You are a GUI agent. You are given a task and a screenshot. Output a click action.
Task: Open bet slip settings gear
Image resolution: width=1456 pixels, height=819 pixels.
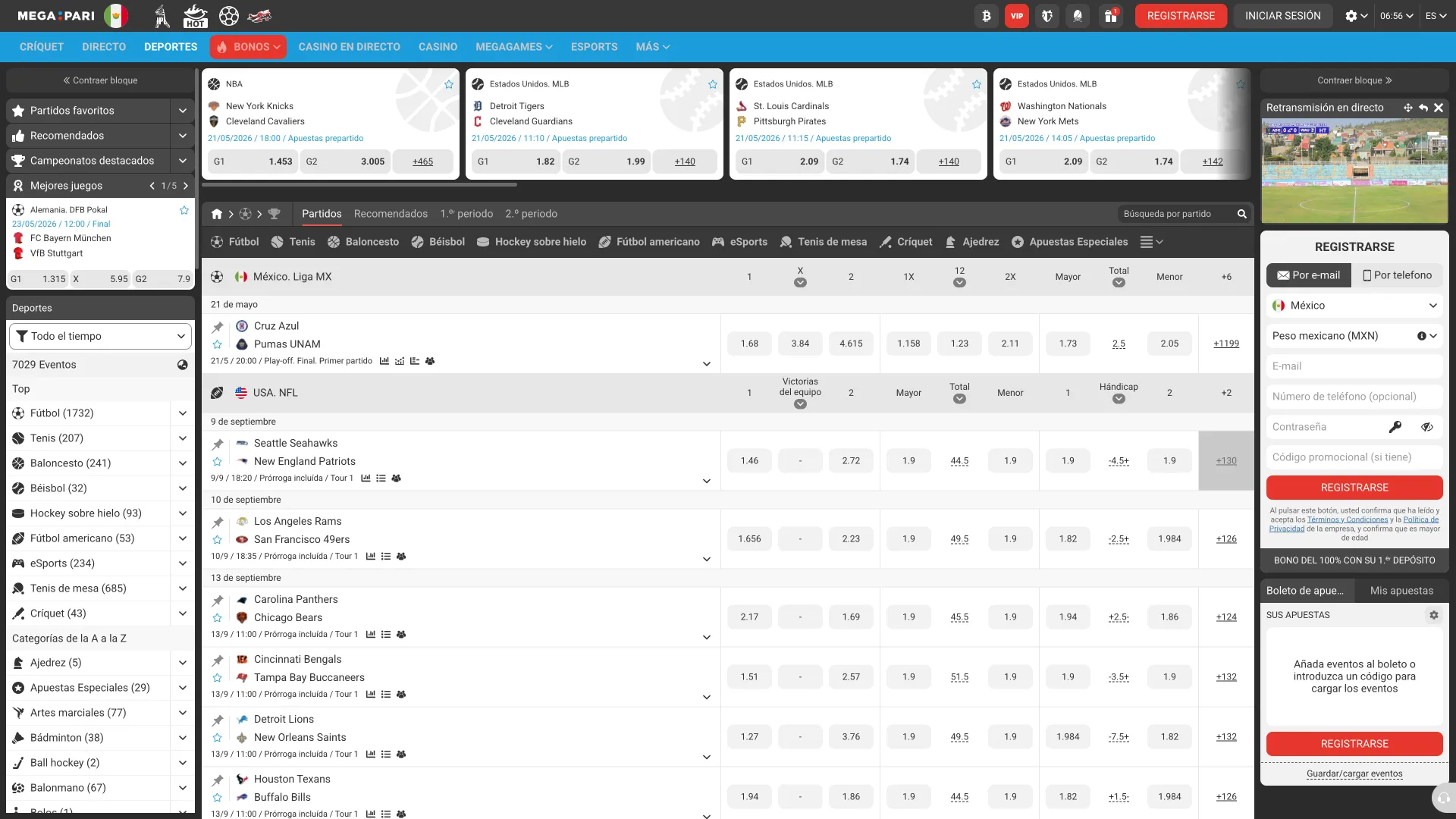click(x=1434, y=615)
